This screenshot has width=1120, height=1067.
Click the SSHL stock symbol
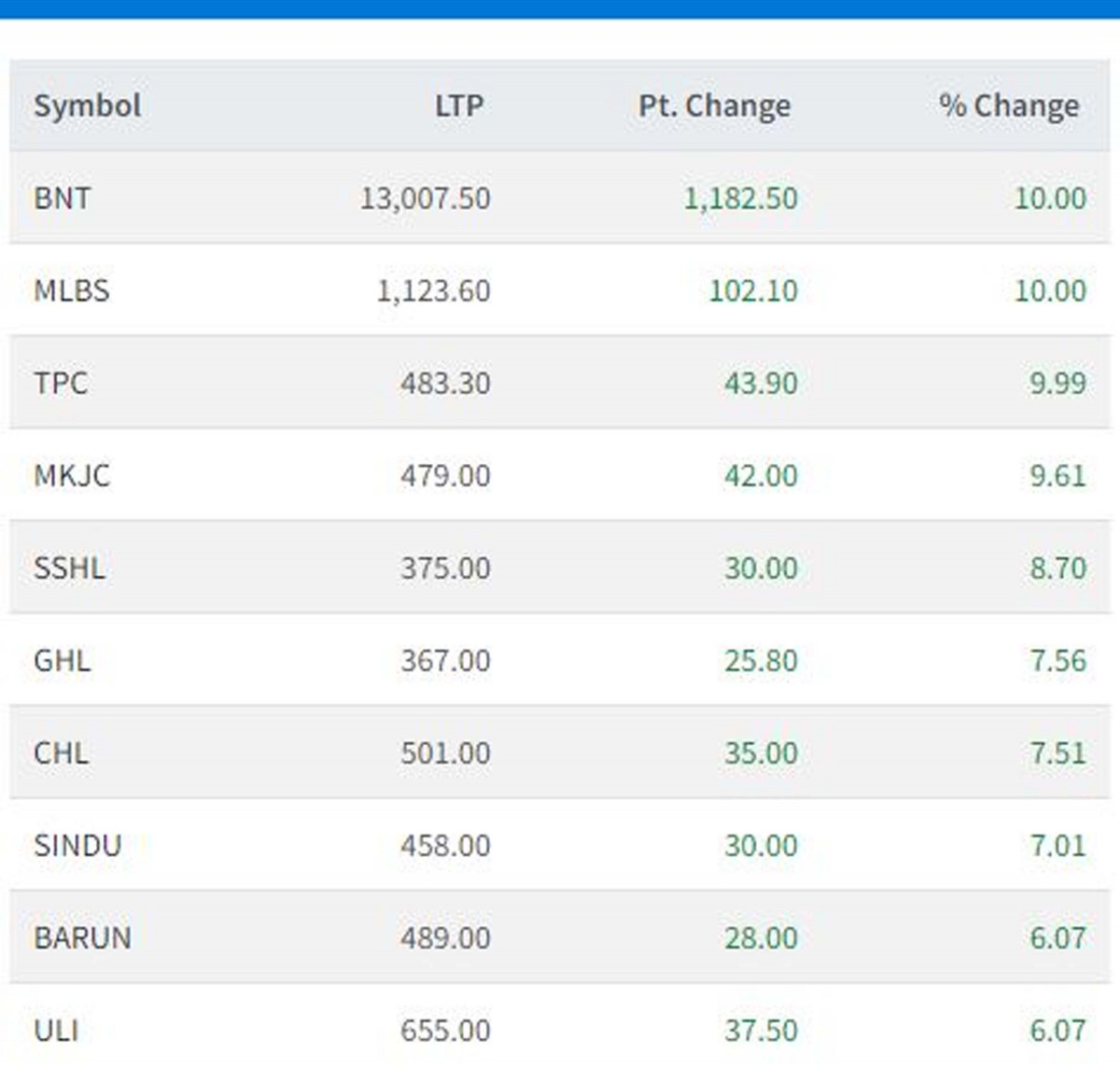[x=69, y=568]
